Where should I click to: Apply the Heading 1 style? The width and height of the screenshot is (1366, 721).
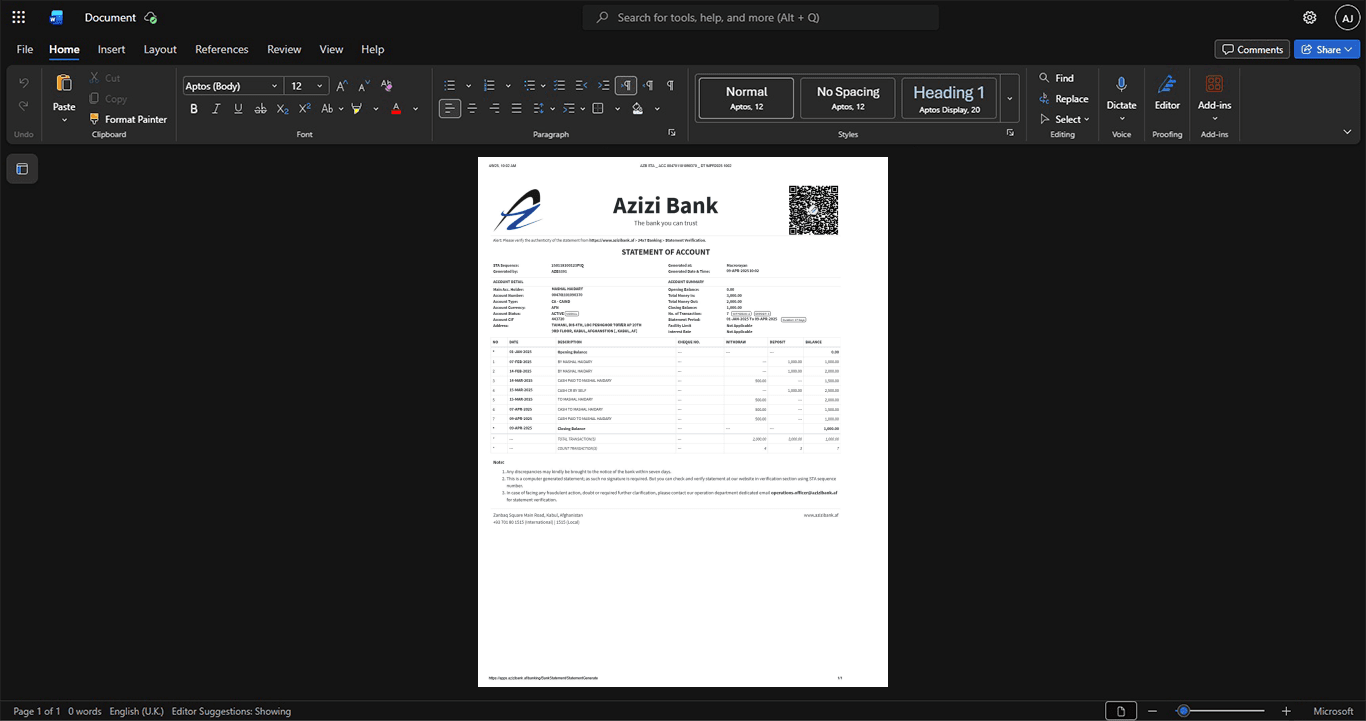pyautogui.click(x=948, y=98)
